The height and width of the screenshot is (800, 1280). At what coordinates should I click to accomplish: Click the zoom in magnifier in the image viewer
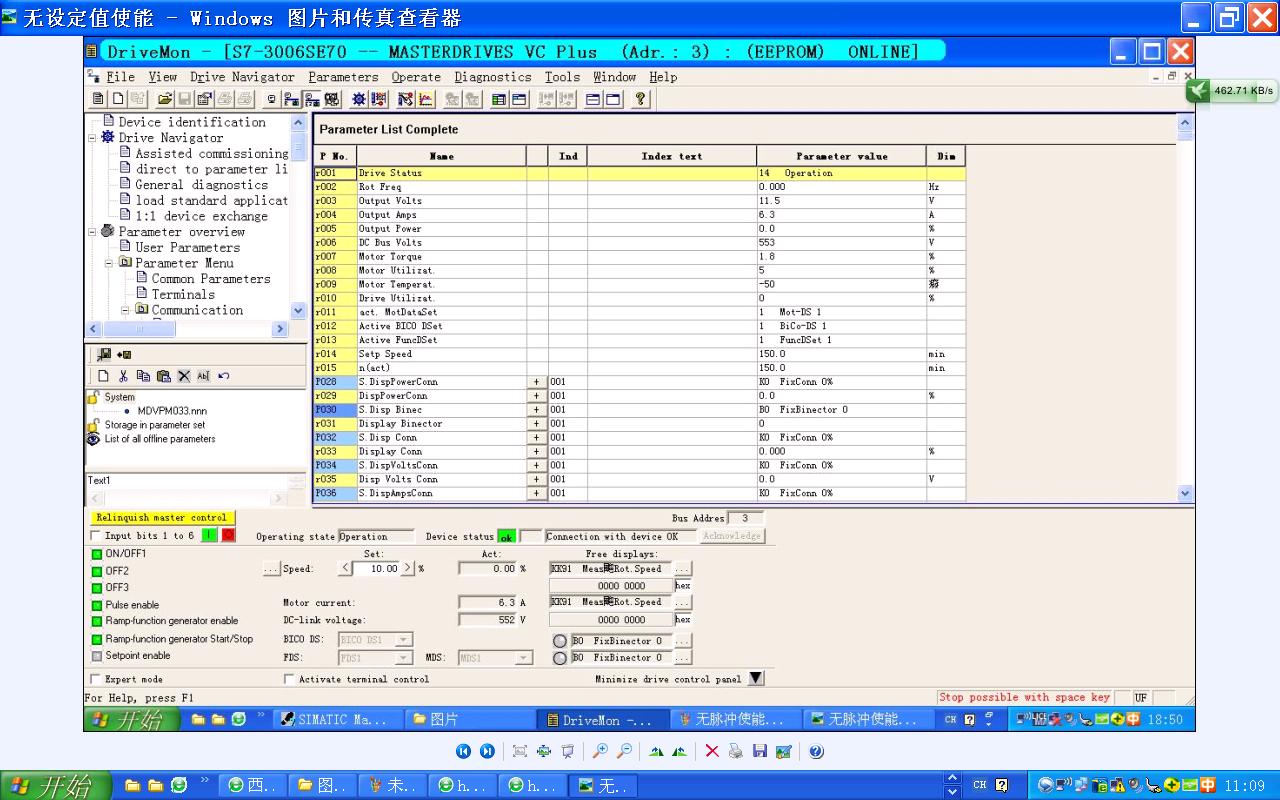pyautogui.click(x=600, y=751)
